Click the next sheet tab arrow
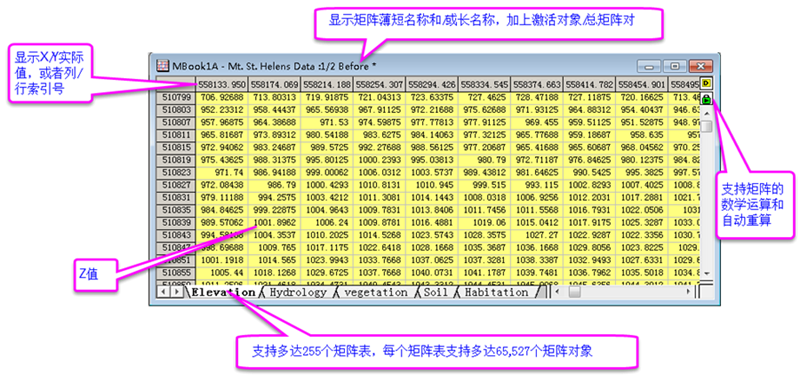The height and width of the screenshot is (375, 800). tap(176, 292)
